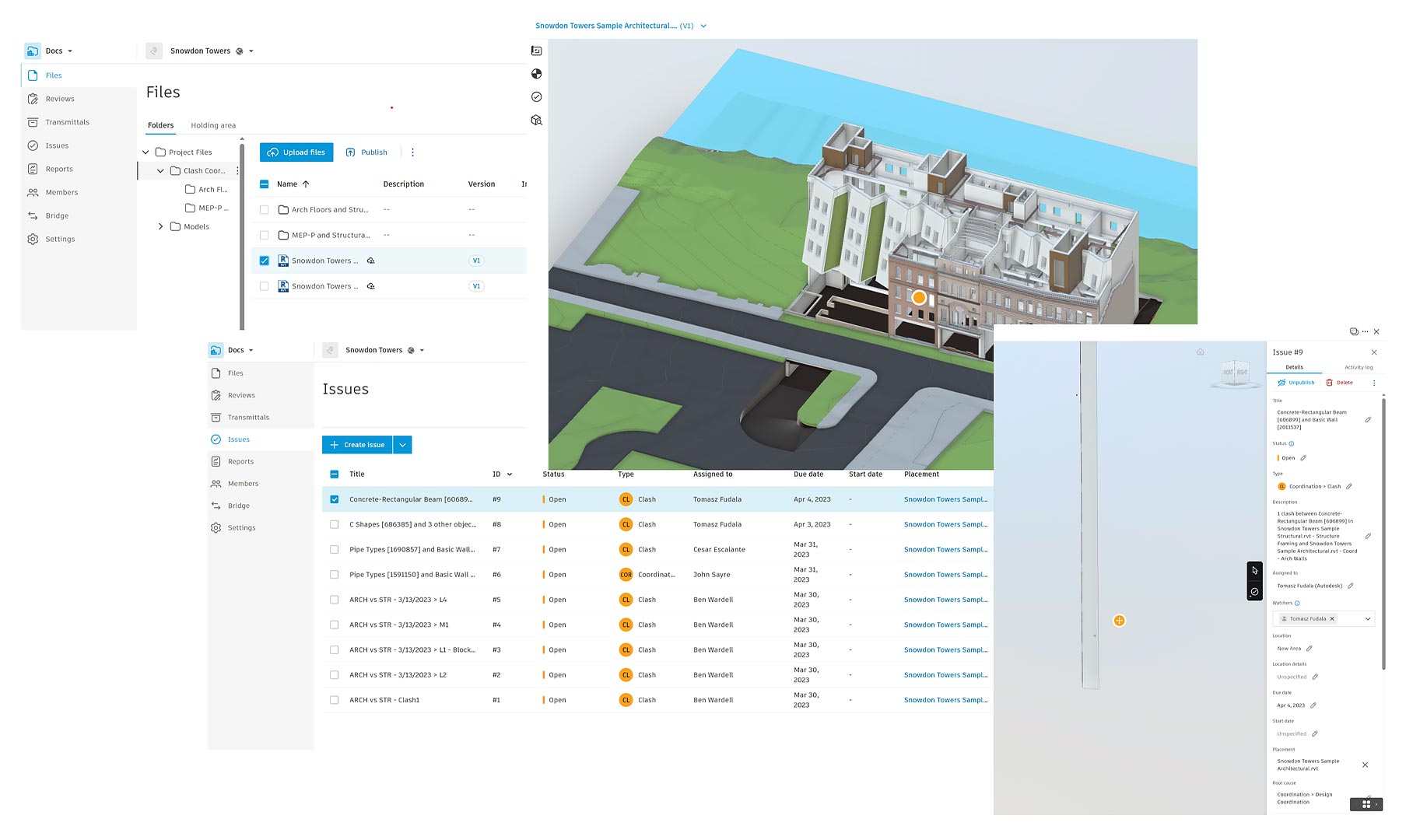Click the home view icon in 3D viewer
This screenshot has height=840, width=1420.
(x=1200, y=352)
